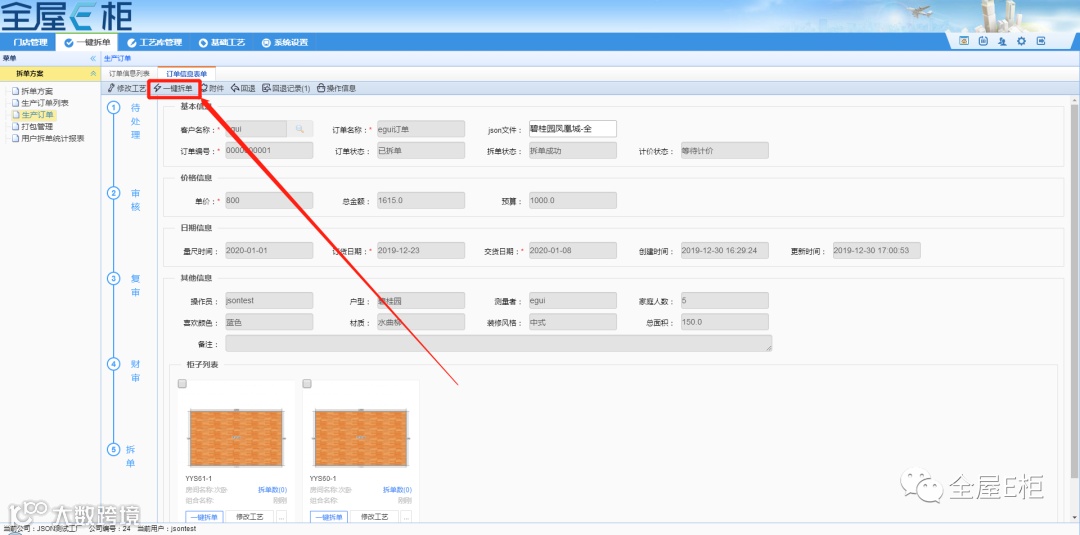Click the json文件 input field
The width and height of the screenshot is (1080, 535).
[x=572, y=129]
